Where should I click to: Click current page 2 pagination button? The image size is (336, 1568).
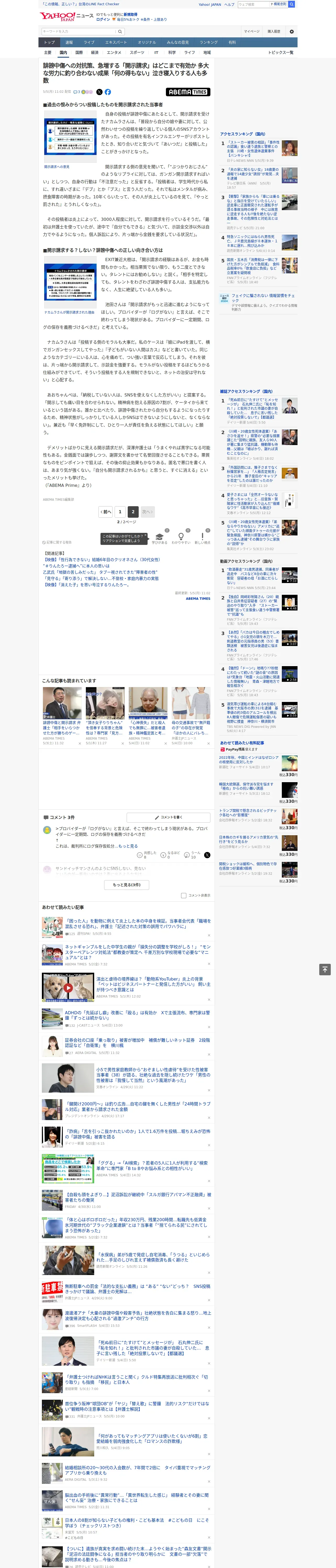click(133, 512)
